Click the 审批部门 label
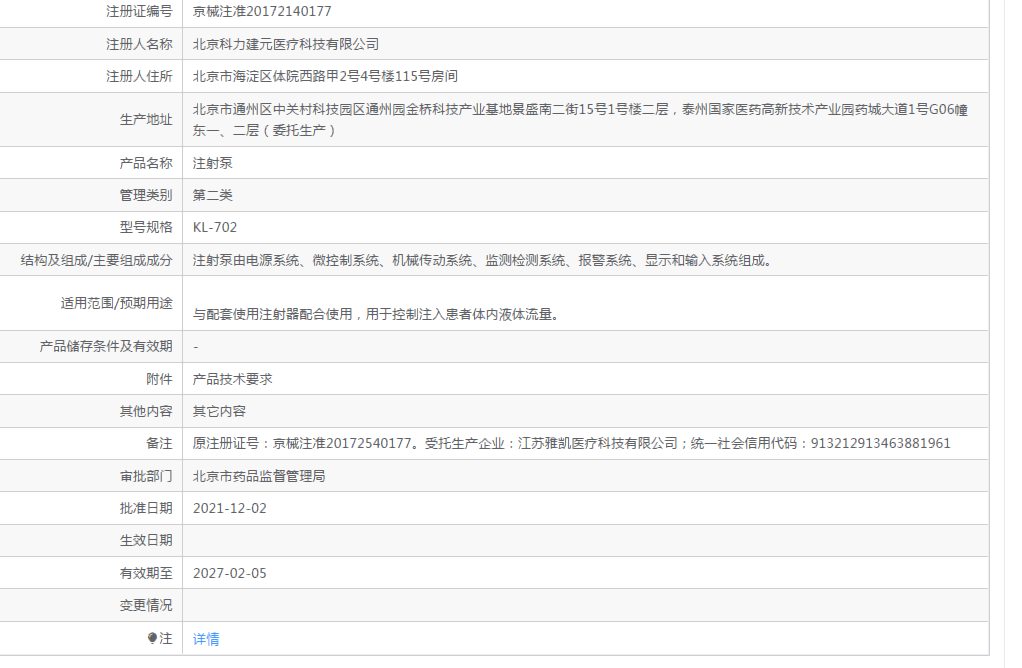This screenshot has height=668, width=1022. [146, 476]
